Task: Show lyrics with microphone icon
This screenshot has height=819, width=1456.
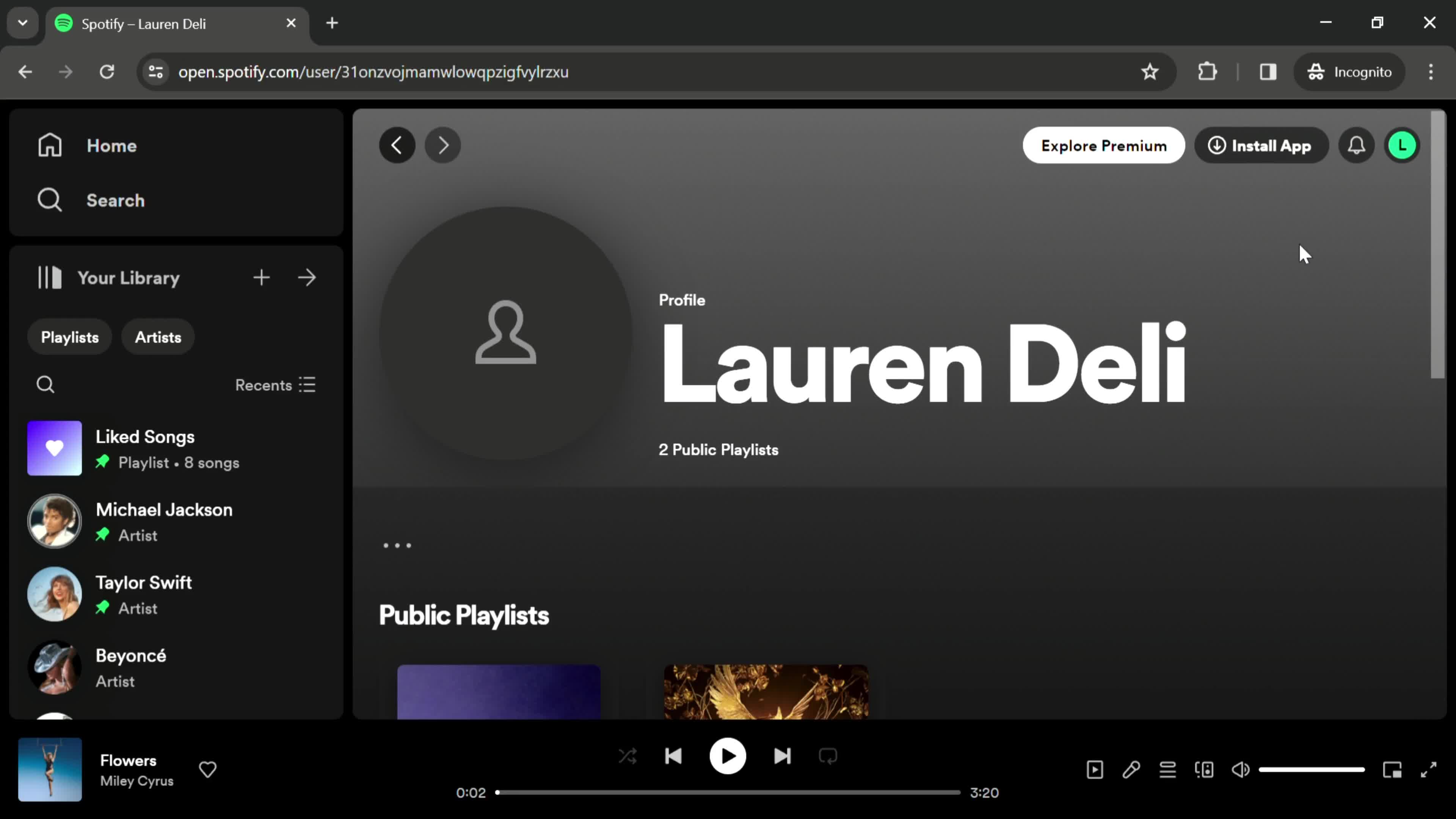Action: [x=1131, y=769]
